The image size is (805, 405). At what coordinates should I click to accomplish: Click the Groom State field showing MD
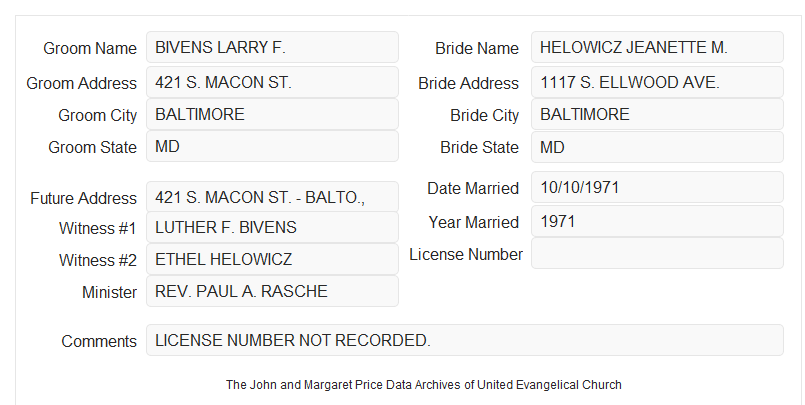273,146
